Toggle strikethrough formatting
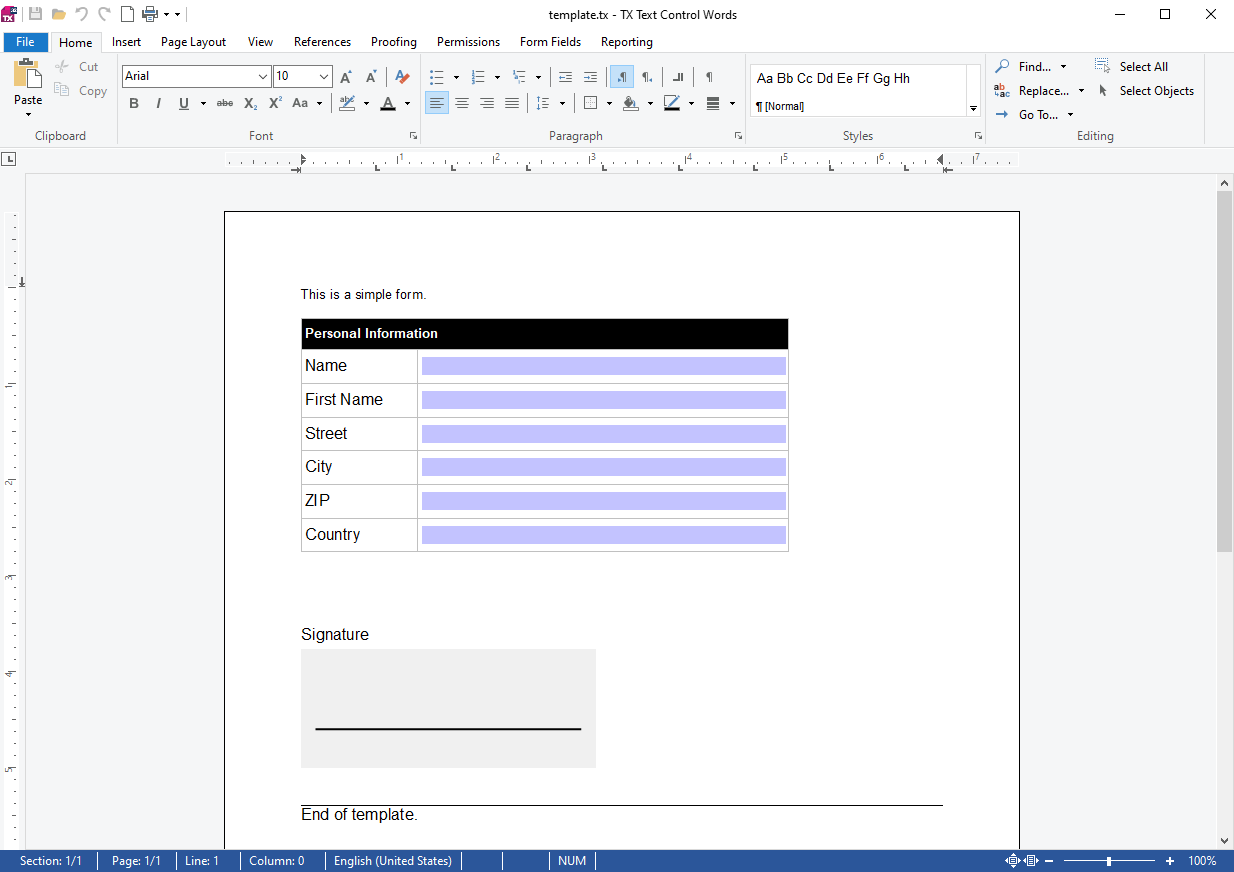The width and height of the screenshot is (1234, 872). (x=225, y=103)
